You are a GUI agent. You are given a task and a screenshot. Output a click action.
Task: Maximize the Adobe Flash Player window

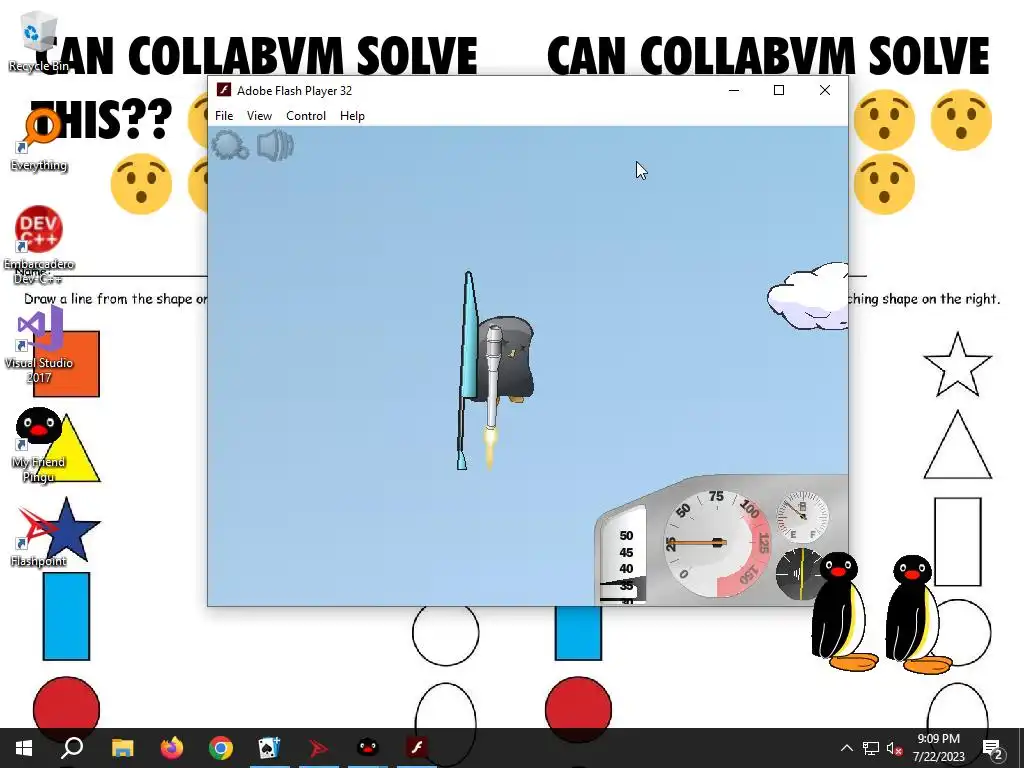tap(779, 90)
